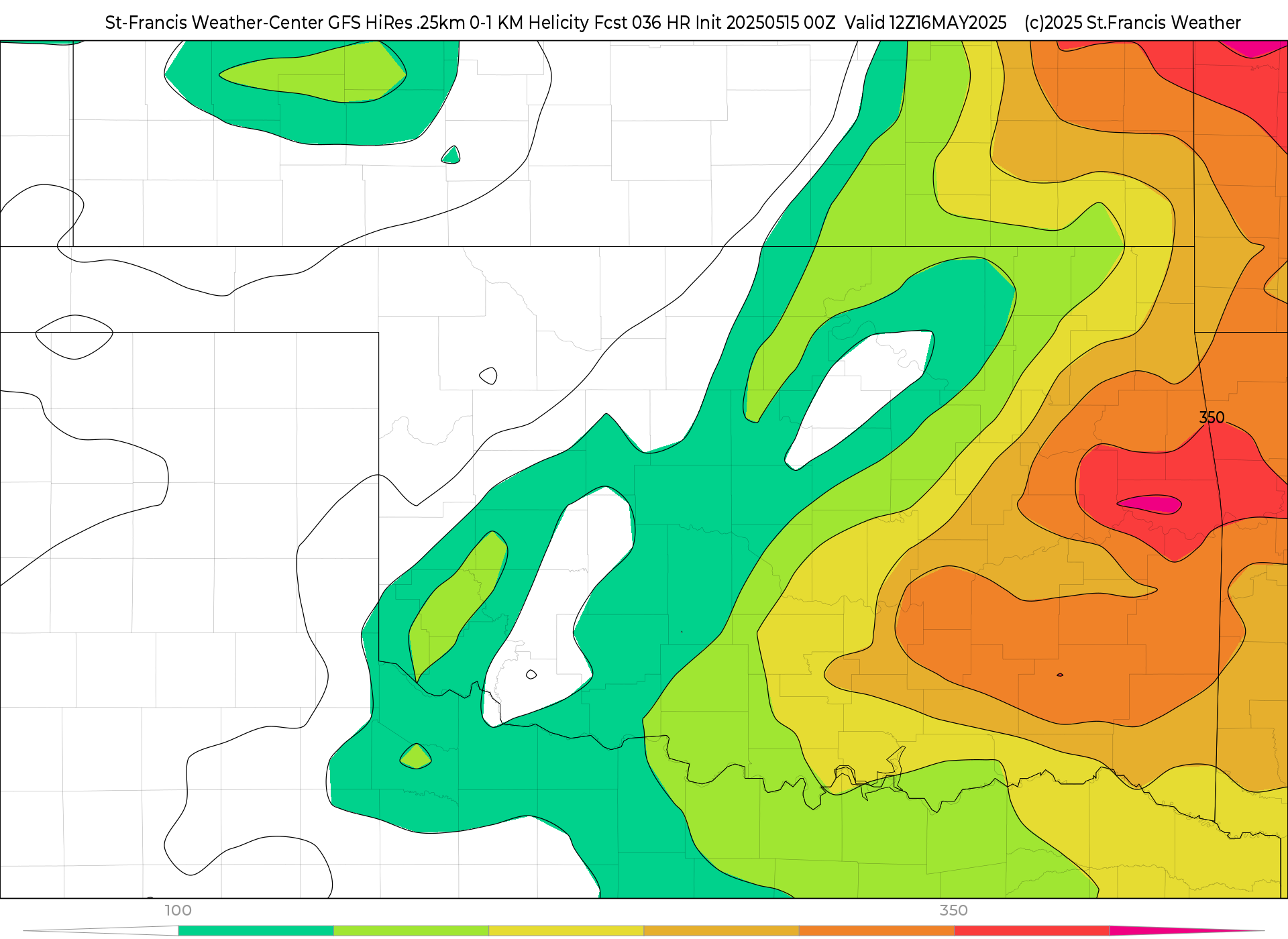This screenshot has width=1288, height=939.
Task: Click the '(c)2025 St.Francis Weather' copyright text
Action: [x=1132, y=23]
